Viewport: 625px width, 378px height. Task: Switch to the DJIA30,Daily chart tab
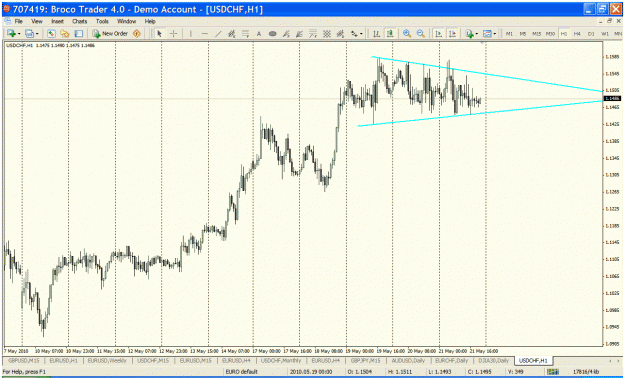[494, 360]
